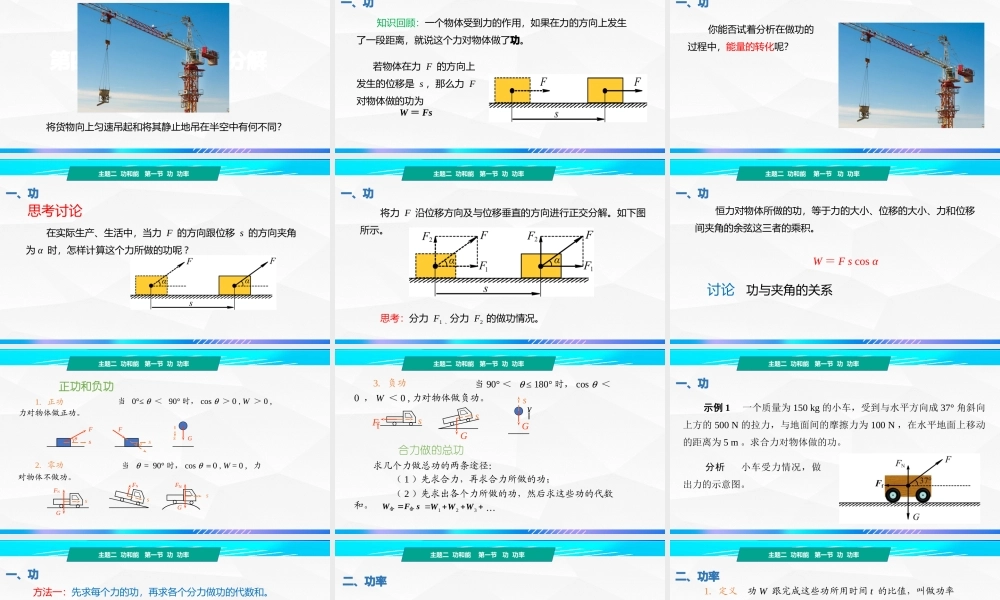This screenshot has width=1000, height=600.
Task: Click the ball-on-string sketch under 3. 负功
Action: point(521,415)
